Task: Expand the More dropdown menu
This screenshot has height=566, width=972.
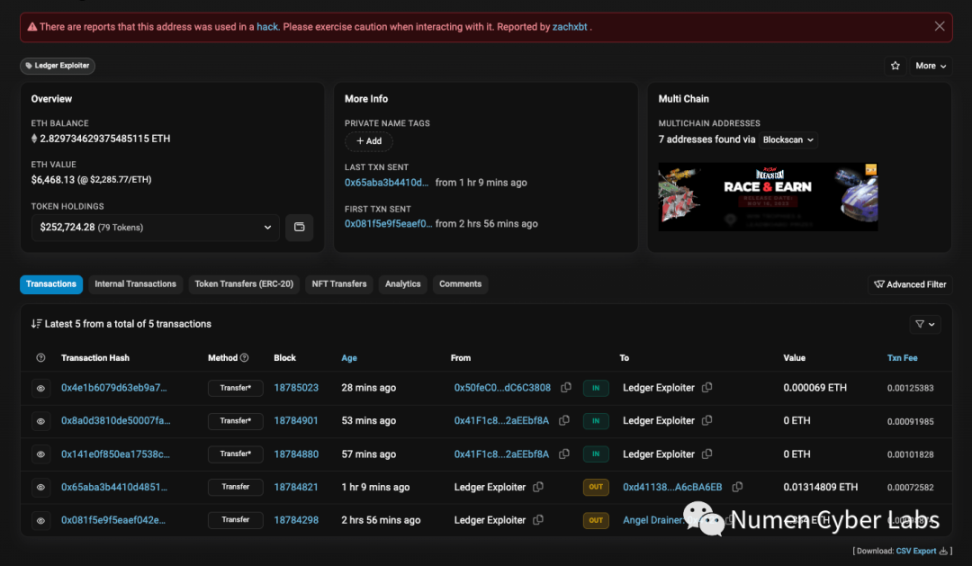Action: pos(930,66)
